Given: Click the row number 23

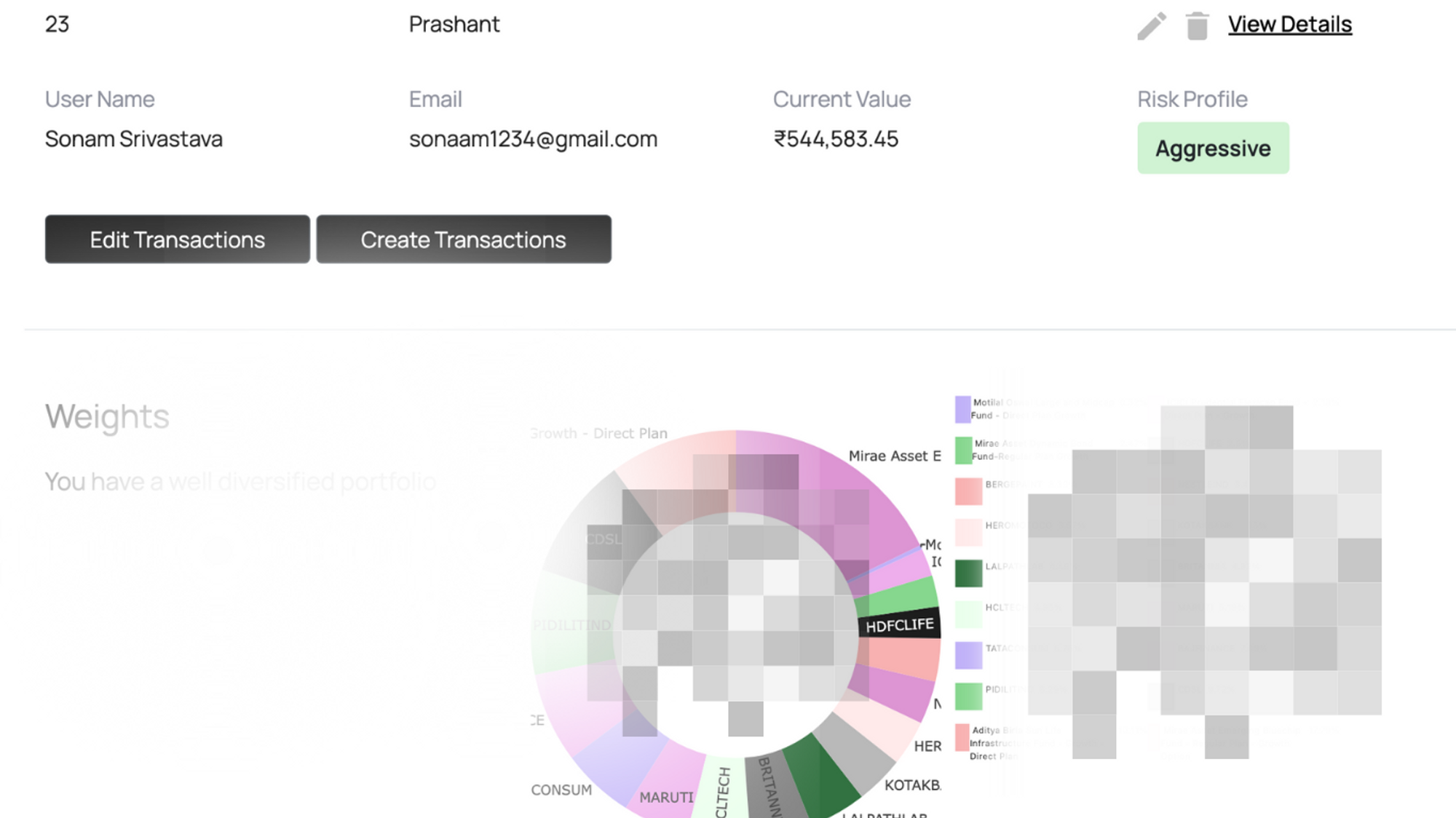Looking at the screenshot, I should [58, 25].
